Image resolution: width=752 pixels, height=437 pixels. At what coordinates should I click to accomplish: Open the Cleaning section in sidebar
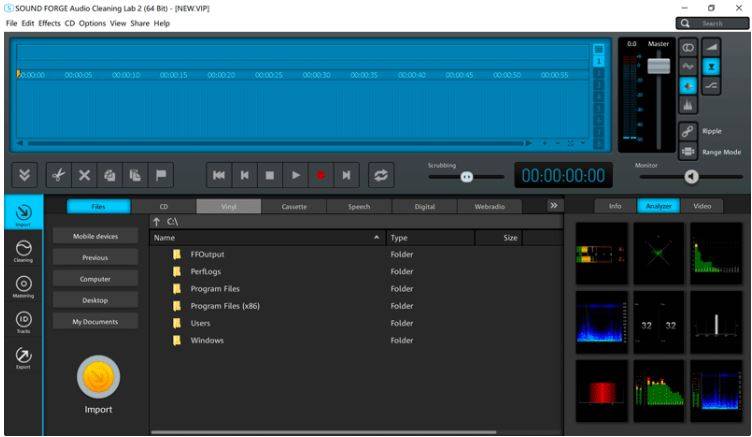pos(24,250)
